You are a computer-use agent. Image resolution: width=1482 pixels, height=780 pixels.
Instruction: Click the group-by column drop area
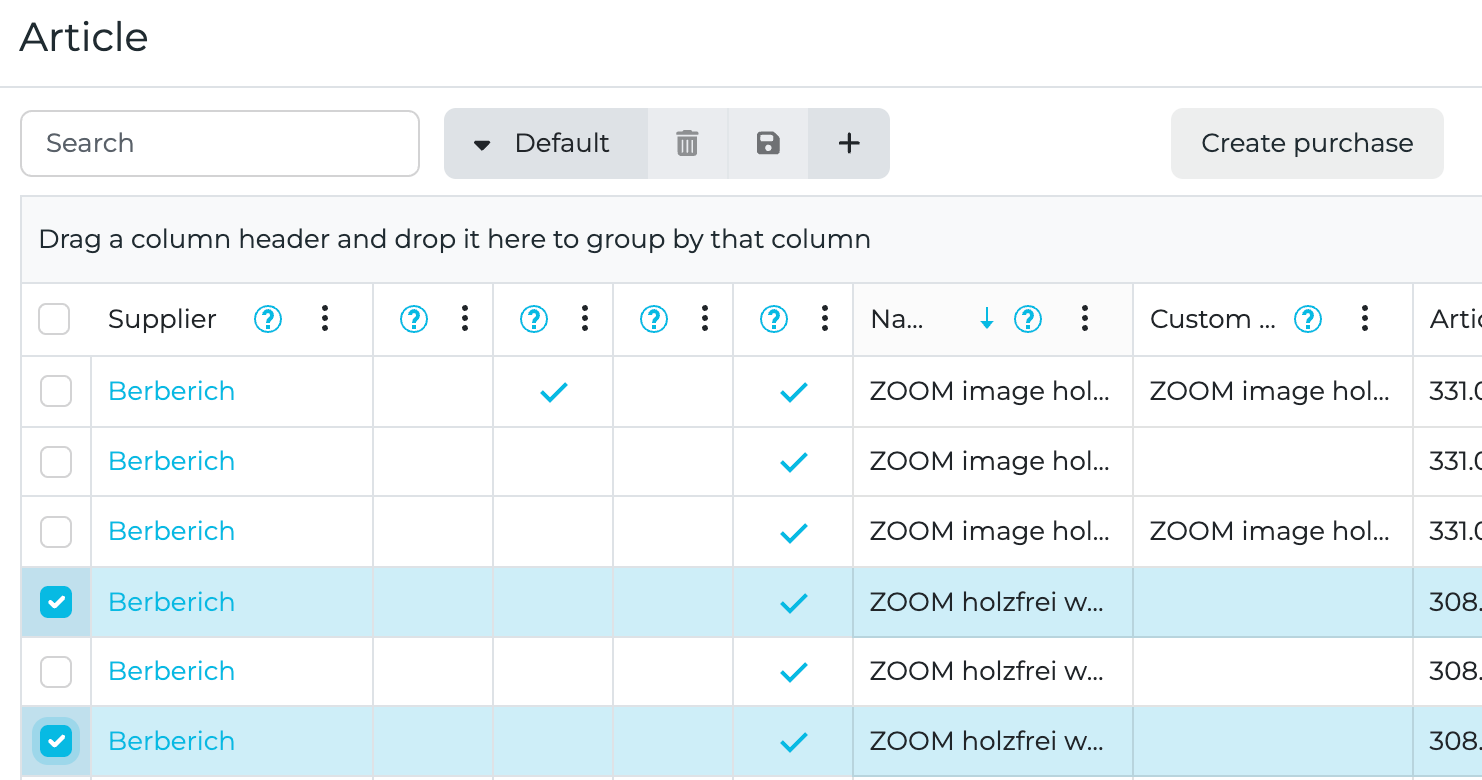click(x=454, y=239)
